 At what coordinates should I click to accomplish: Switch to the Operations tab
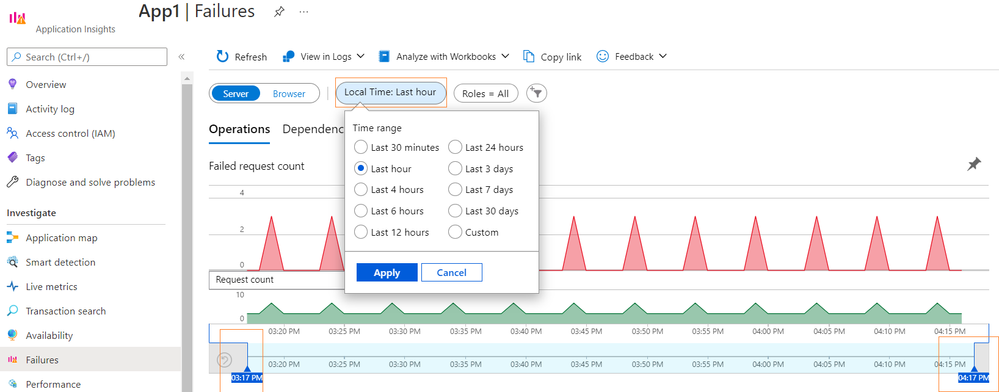point(240,129)
